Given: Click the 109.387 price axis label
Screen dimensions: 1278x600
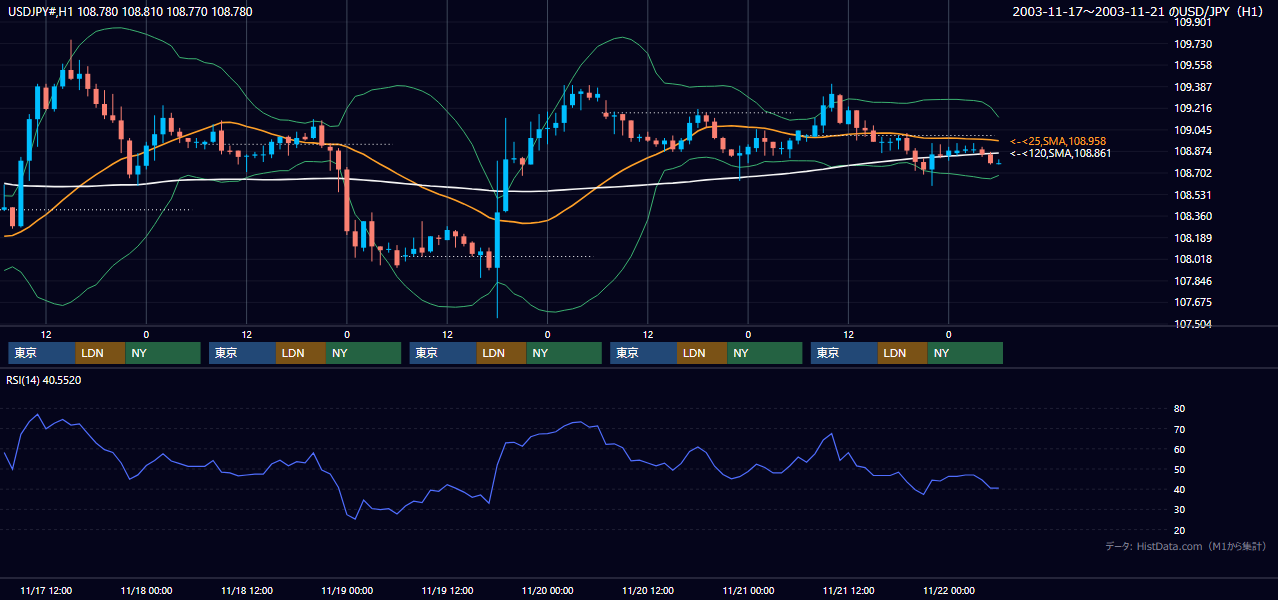Looking at the screenshot, I should click(x=1193, y=87).
